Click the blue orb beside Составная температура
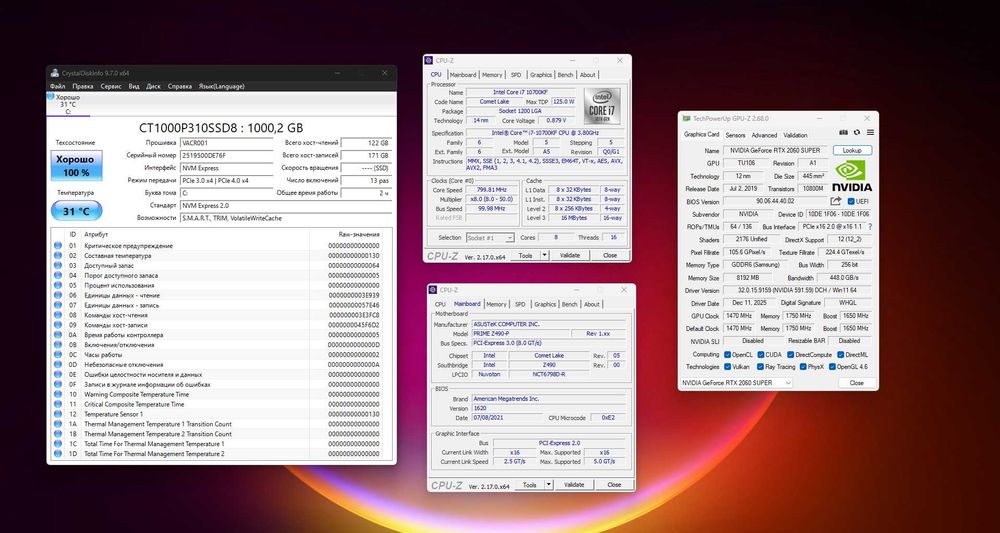 tap(58, 256)
